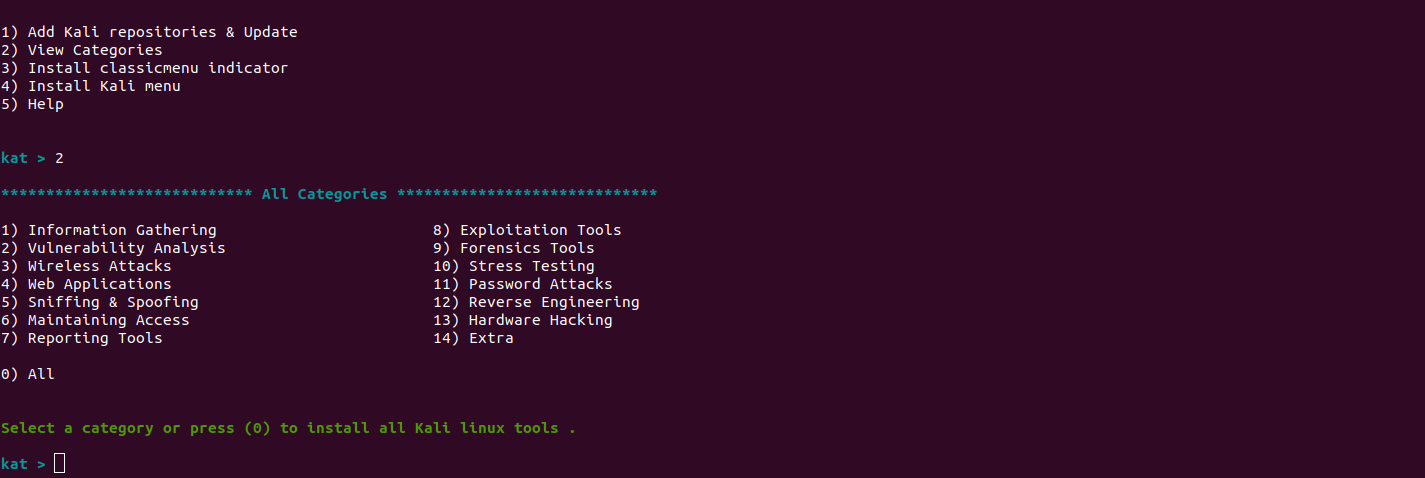This screenshot has width=1425, height=478.
Task: Click the 'Web Applications' category entry
Action: click(x=86, y=284)
